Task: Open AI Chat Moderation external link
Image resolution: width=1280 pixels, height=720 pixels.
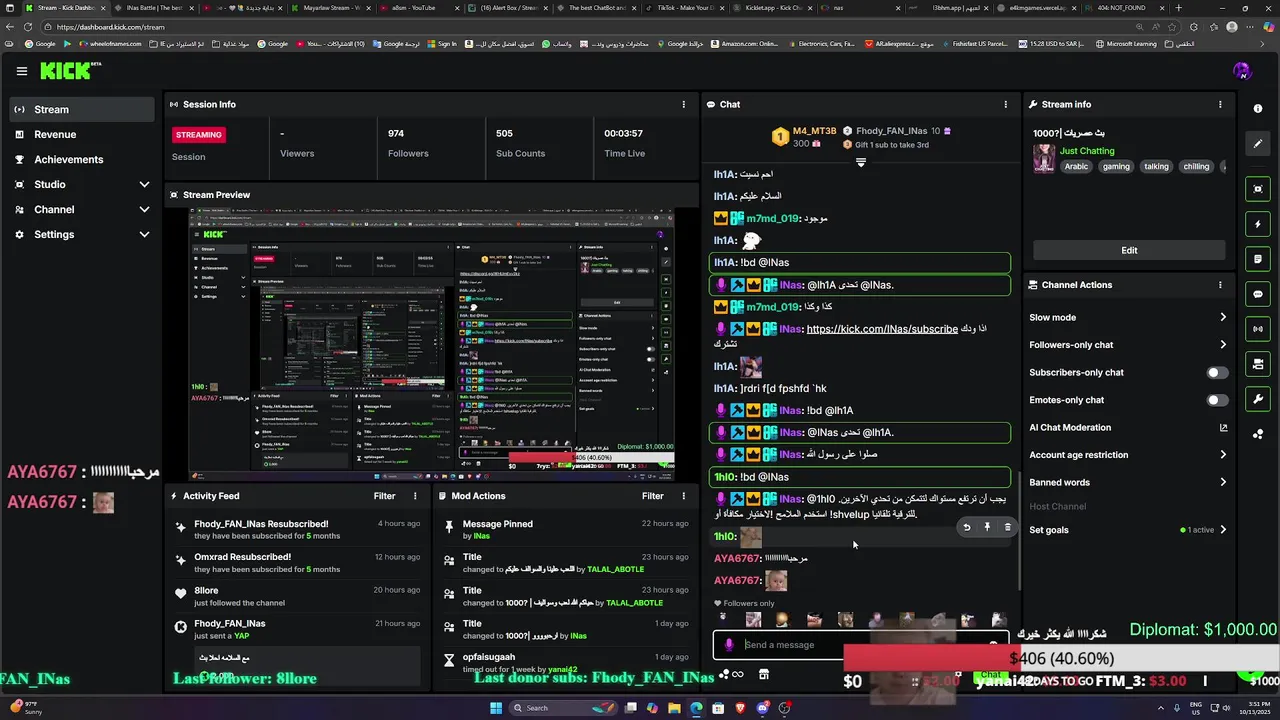Action: pos(1223,428)
